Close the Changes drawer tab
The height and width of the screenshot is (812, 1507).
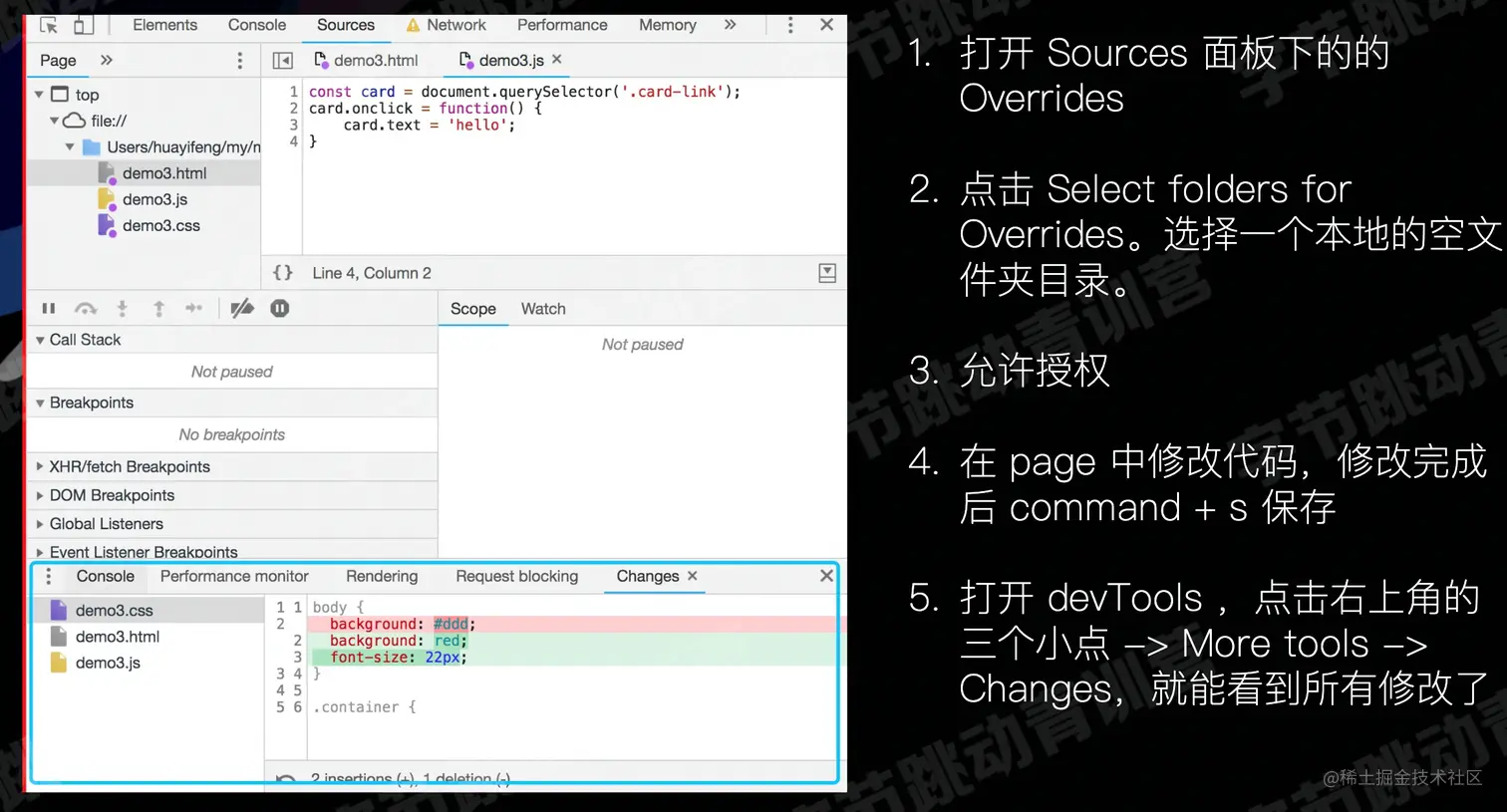pyautogui.click(x=693, y=576)
